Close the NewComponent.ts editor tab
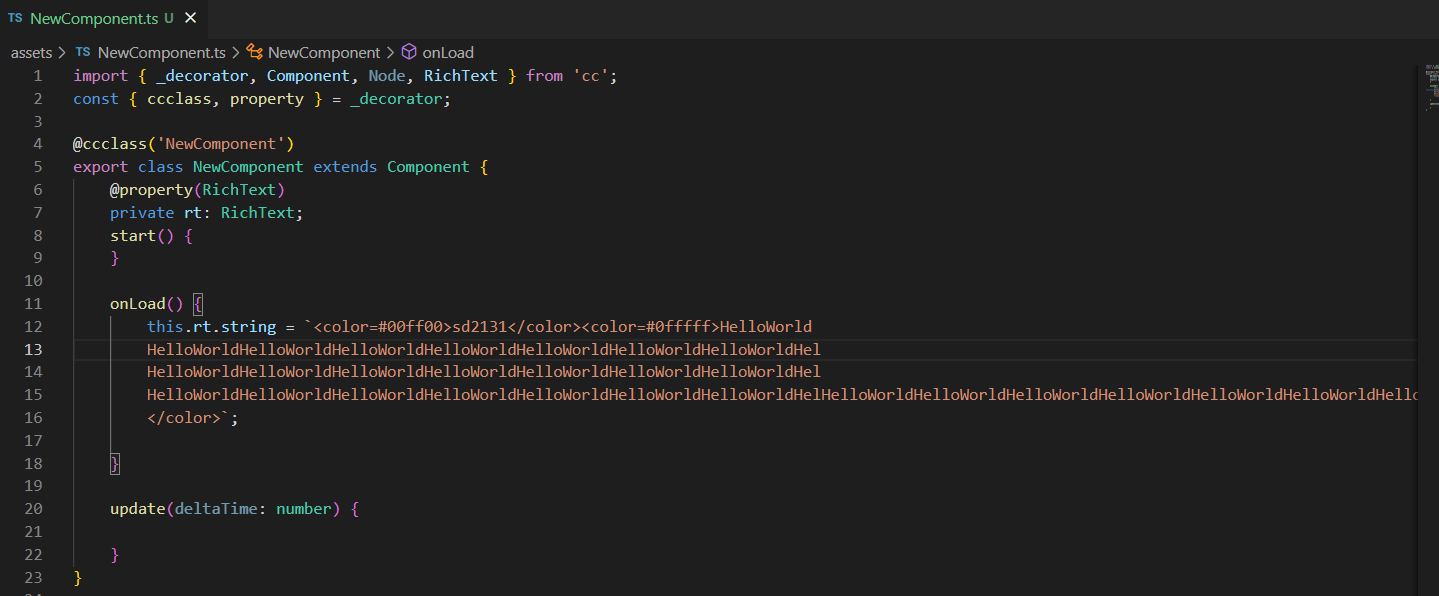The image size is (1439, 596). point(191,18)
